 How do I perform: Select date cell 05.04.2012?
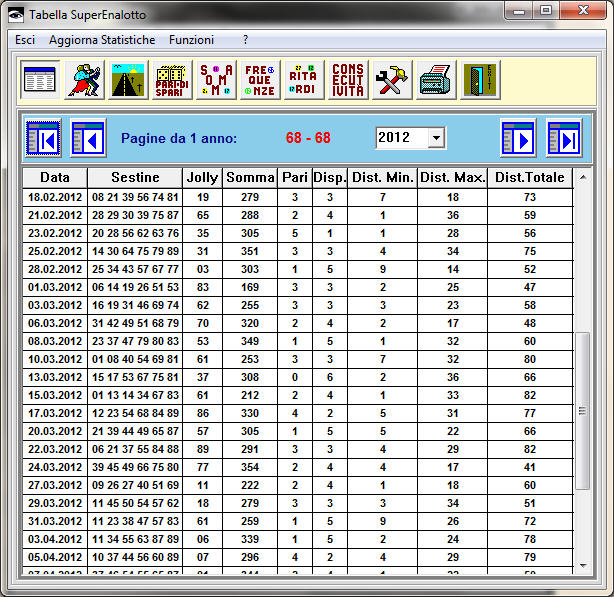click(55, 557)
